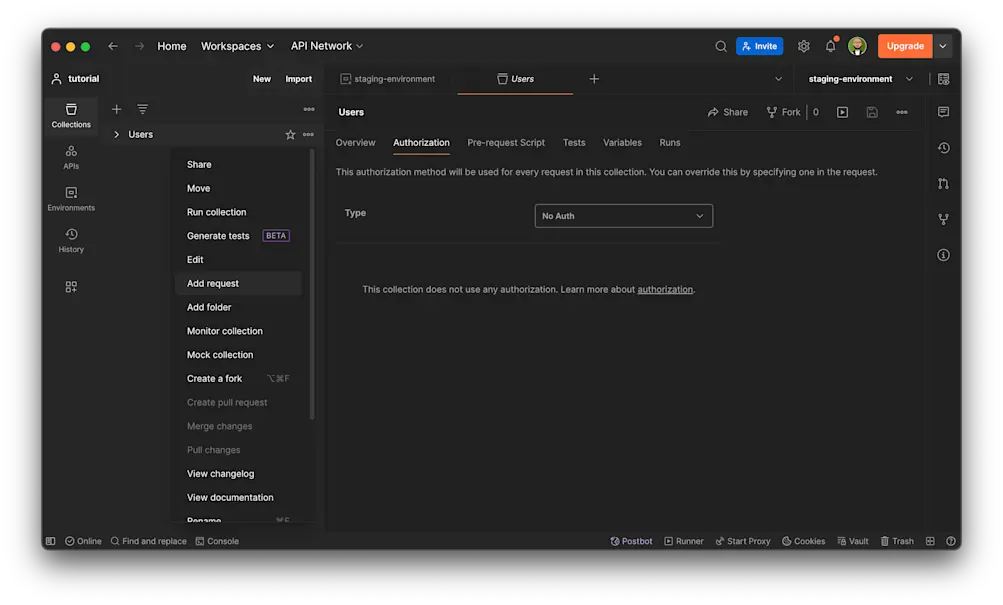The image size is (1003, 605).
Task: Toggle the Console panel open
Action: pos(217,541)
